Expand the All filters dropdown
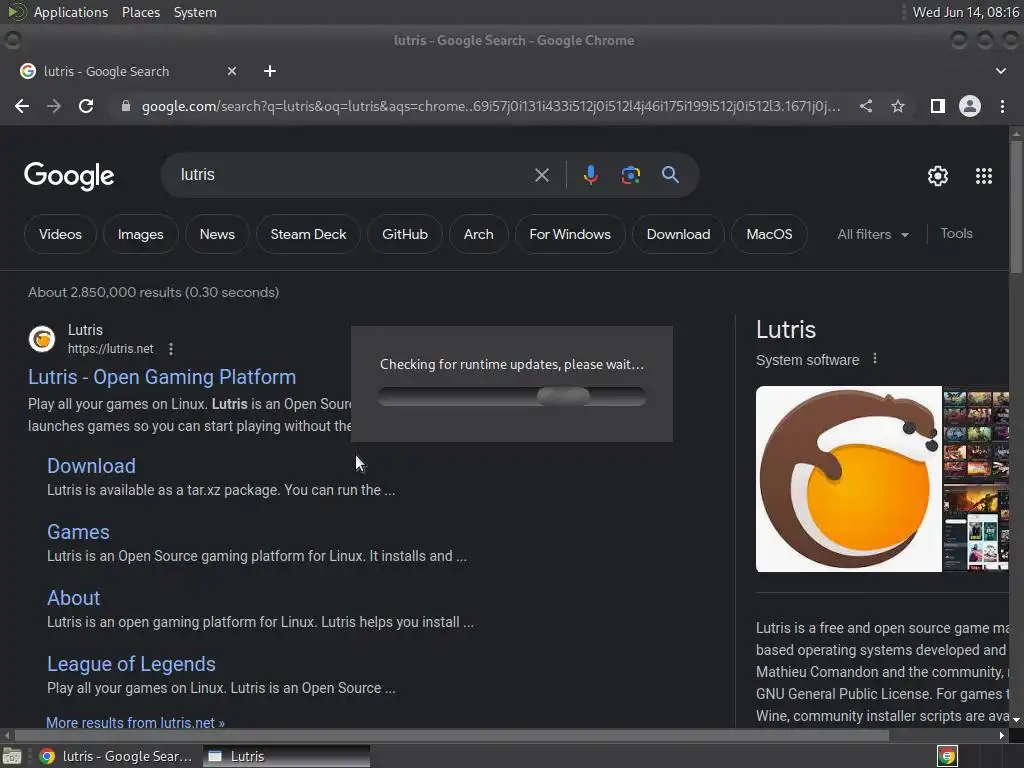 [872, 234]
